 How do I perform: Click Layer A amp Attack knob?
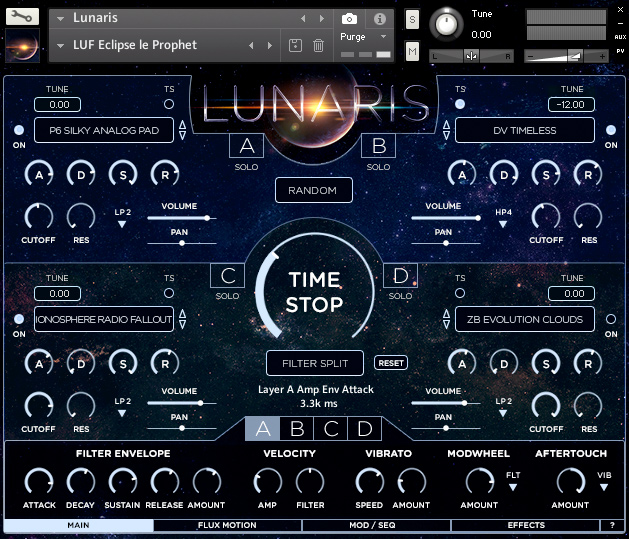(39, 174)
